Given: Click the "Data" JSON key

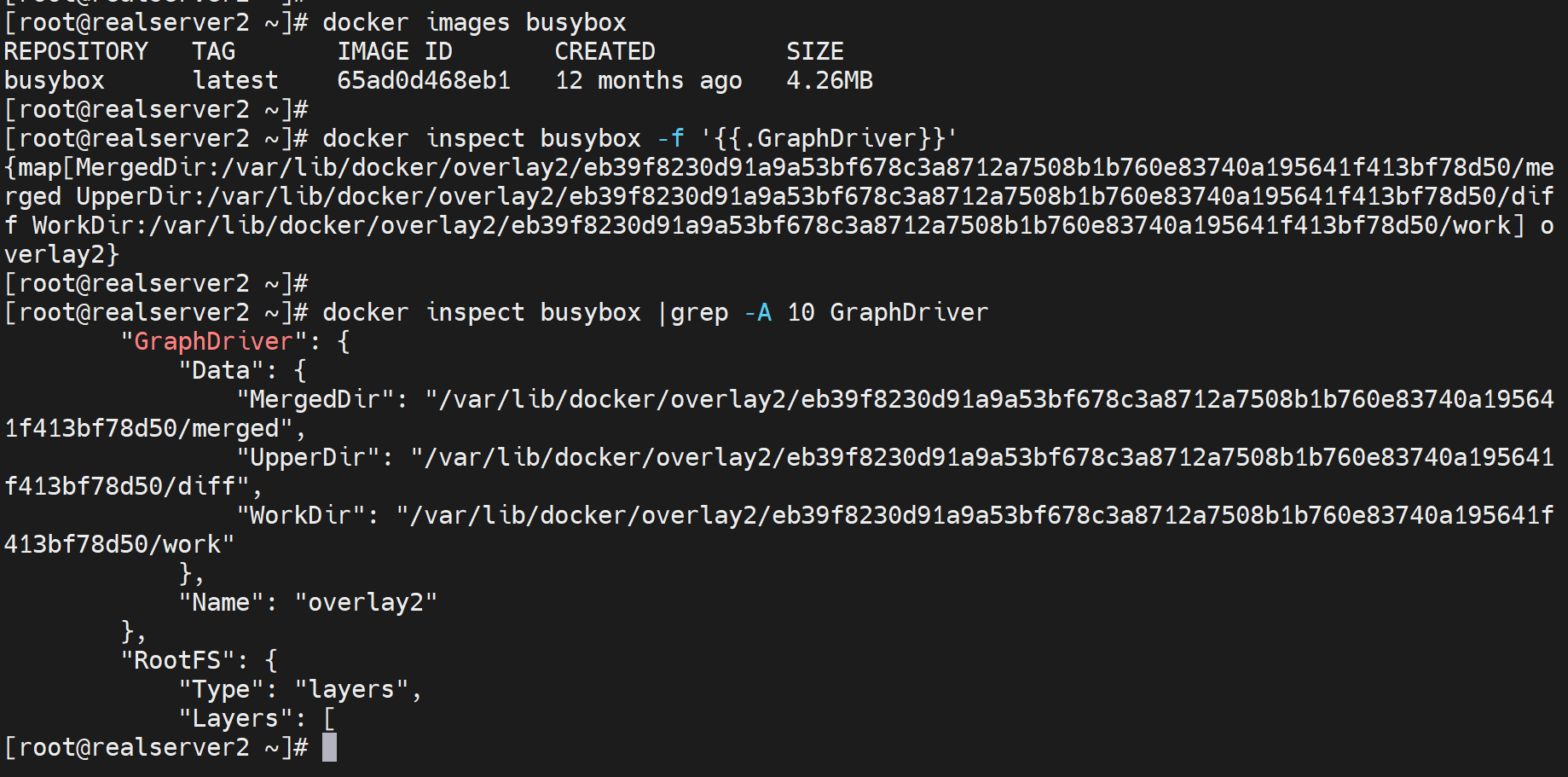Looking at the screenshot, I should [221, 371].
